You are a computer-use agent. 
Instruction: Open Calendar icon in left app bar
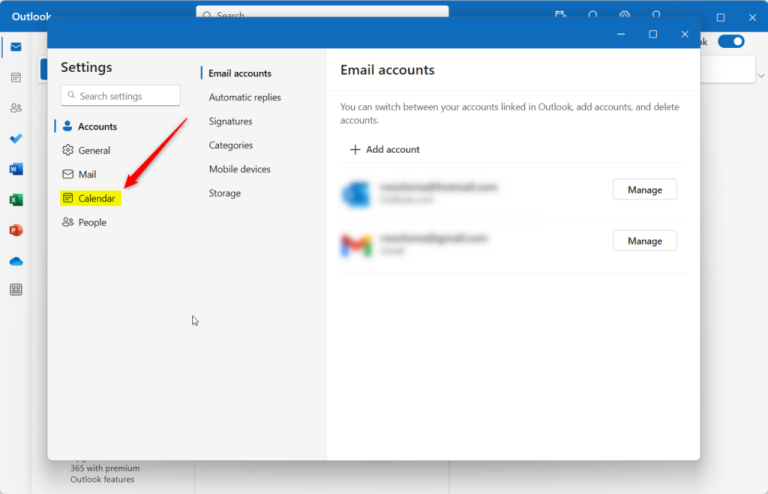16,77
